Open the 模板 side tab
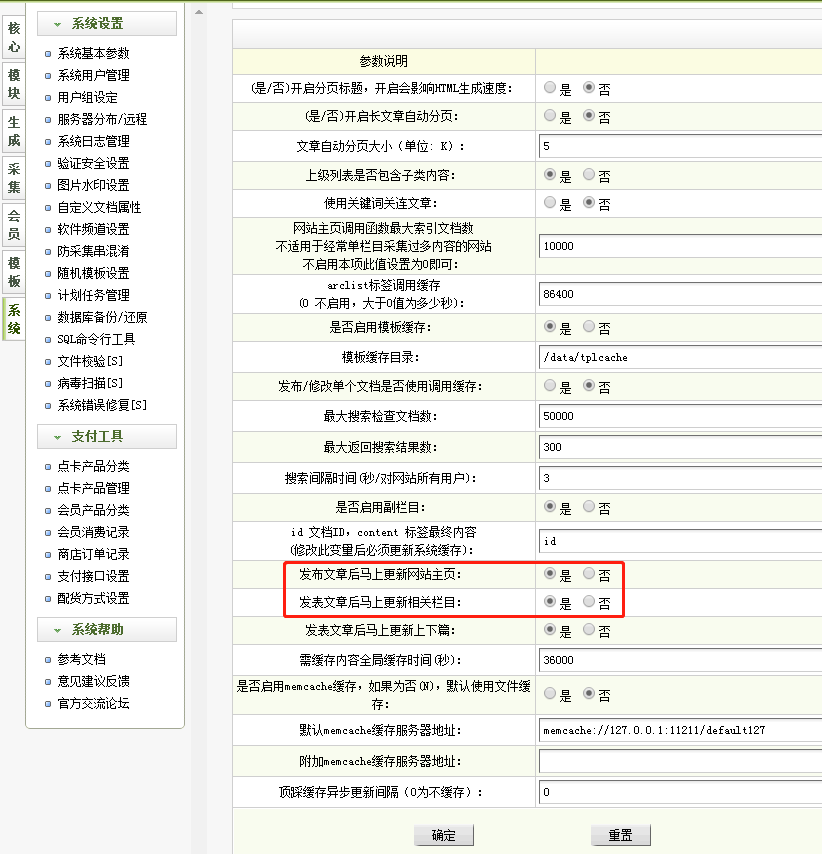 click(14, 272)
